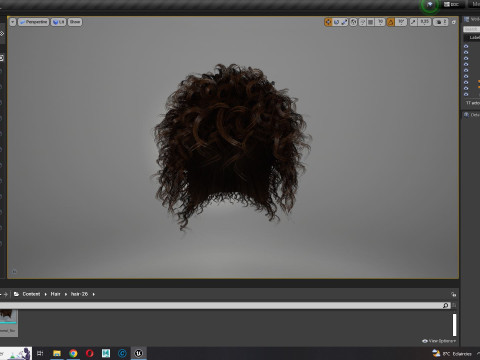Switch to Unreal Engine taskbar icon
The height and width of the screenshot is (360, 480).
(139, 353)
